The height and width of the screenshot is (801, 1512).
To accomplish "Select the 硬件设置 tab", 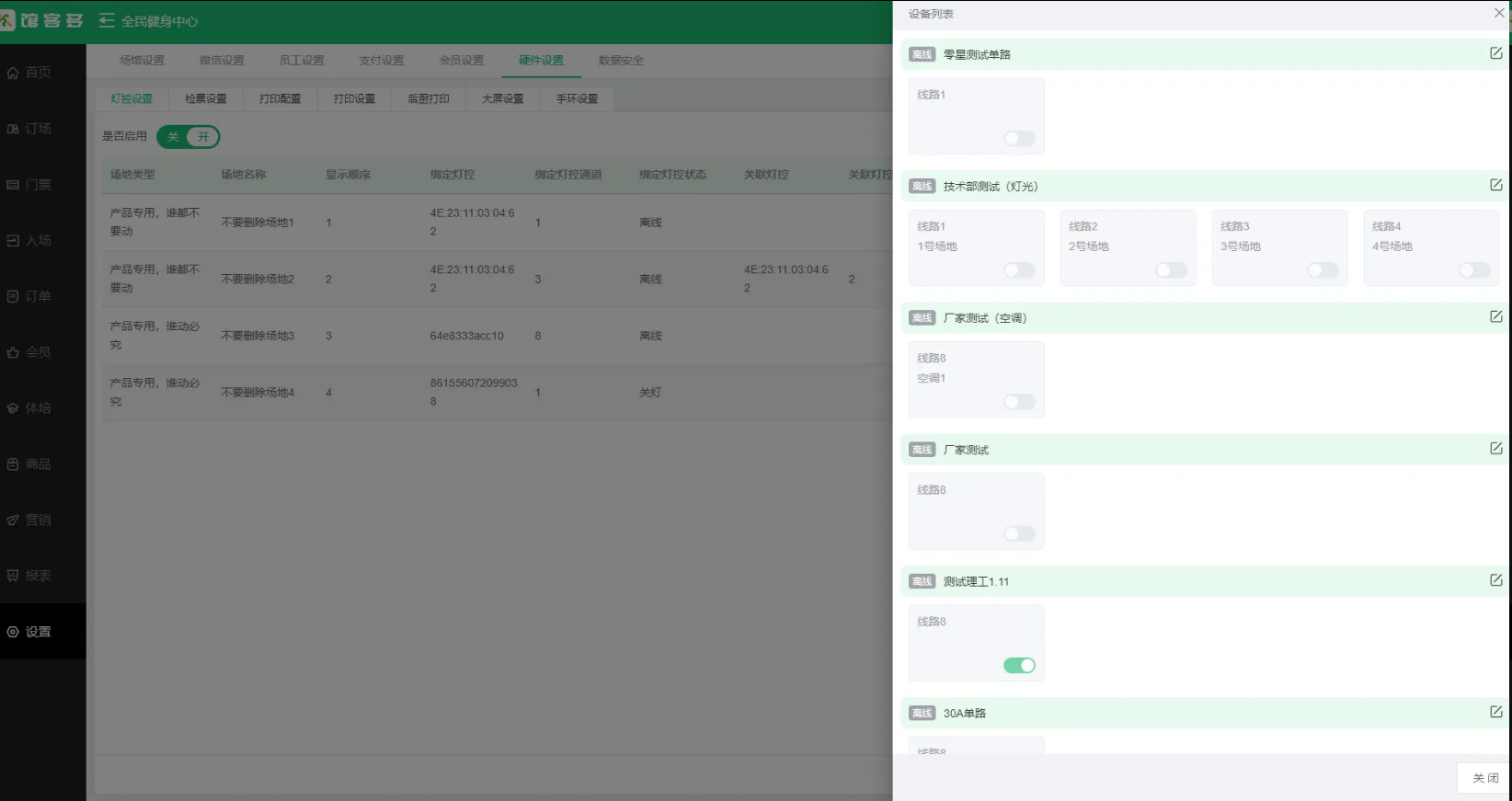I will [541, 61].
